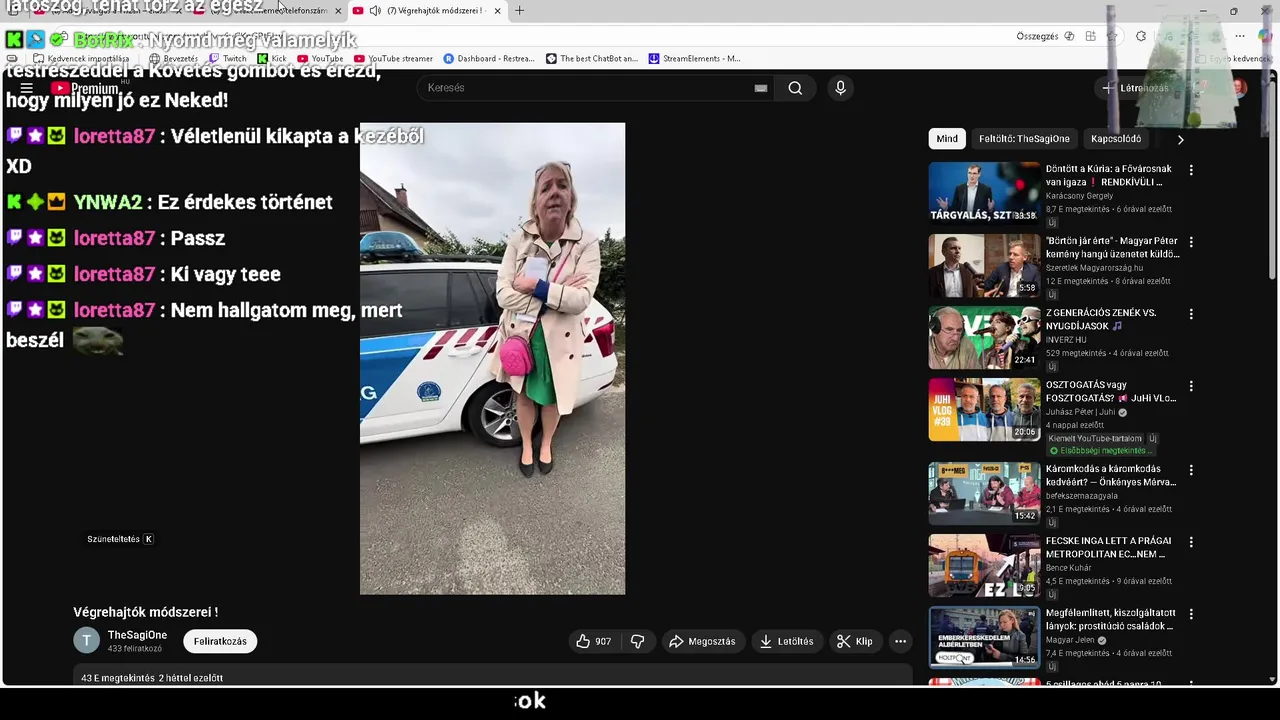Open INVERZ HU channel name
This screenshot has width=1280, height=720.
pyautogui.click(x=1065, y=340)
